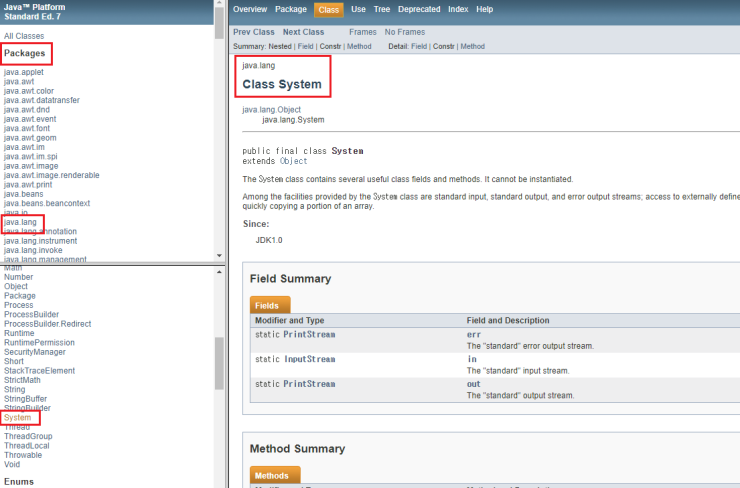Click the packages list scrollbar thumb
The image size is (740, 488).
coord(219,23)
